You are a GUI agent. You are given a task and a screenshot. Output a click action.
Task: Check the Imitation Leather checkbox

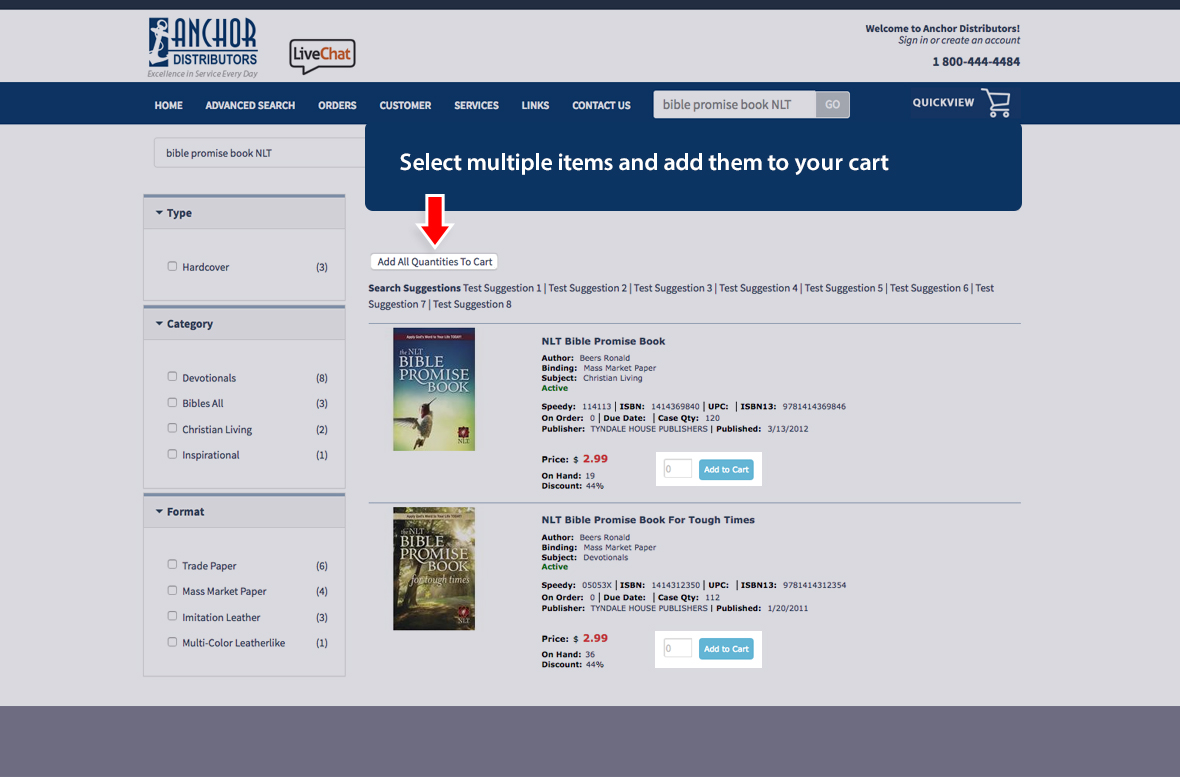click(172, 616)
